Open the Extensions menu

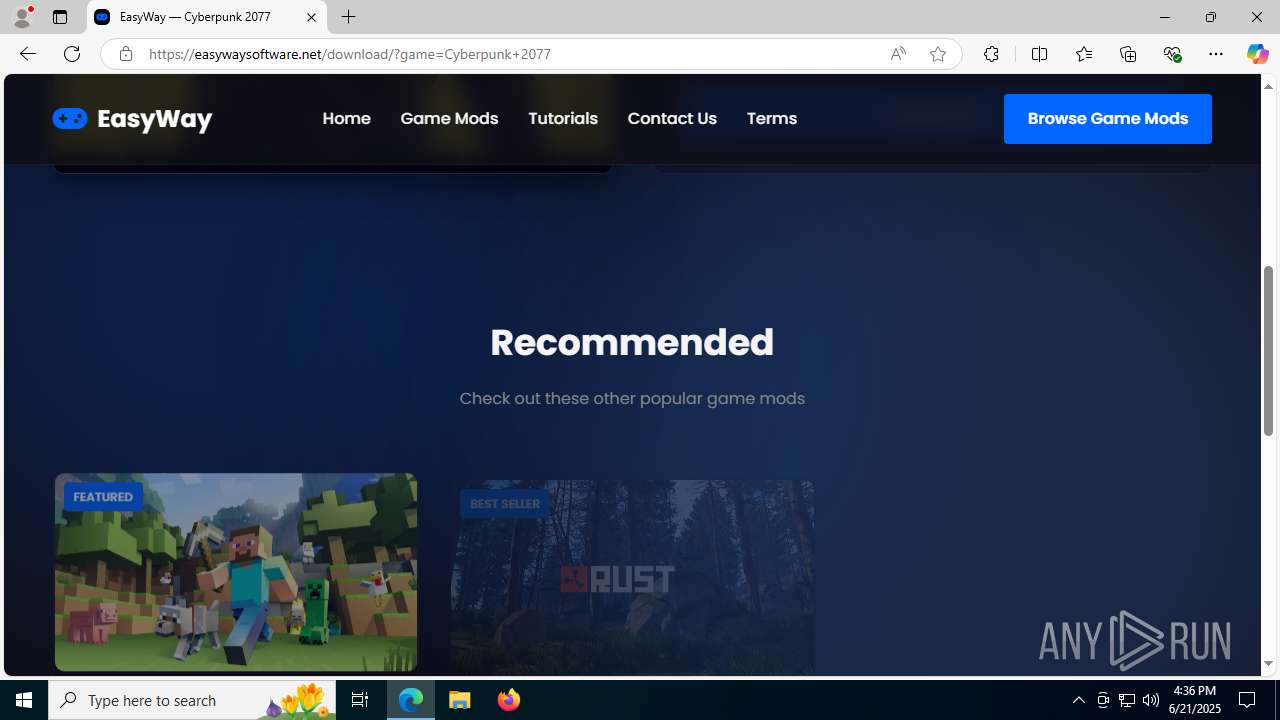coord(991,54)
